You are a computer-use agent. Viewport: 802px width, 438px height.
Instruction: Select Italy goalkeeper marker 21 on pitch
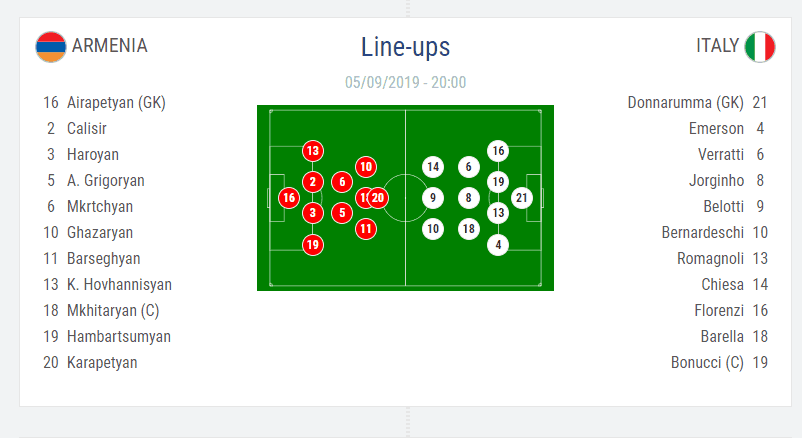click(522, 198)
